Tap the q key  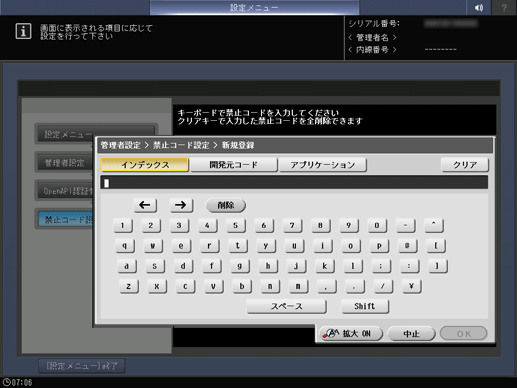point(125,246)
